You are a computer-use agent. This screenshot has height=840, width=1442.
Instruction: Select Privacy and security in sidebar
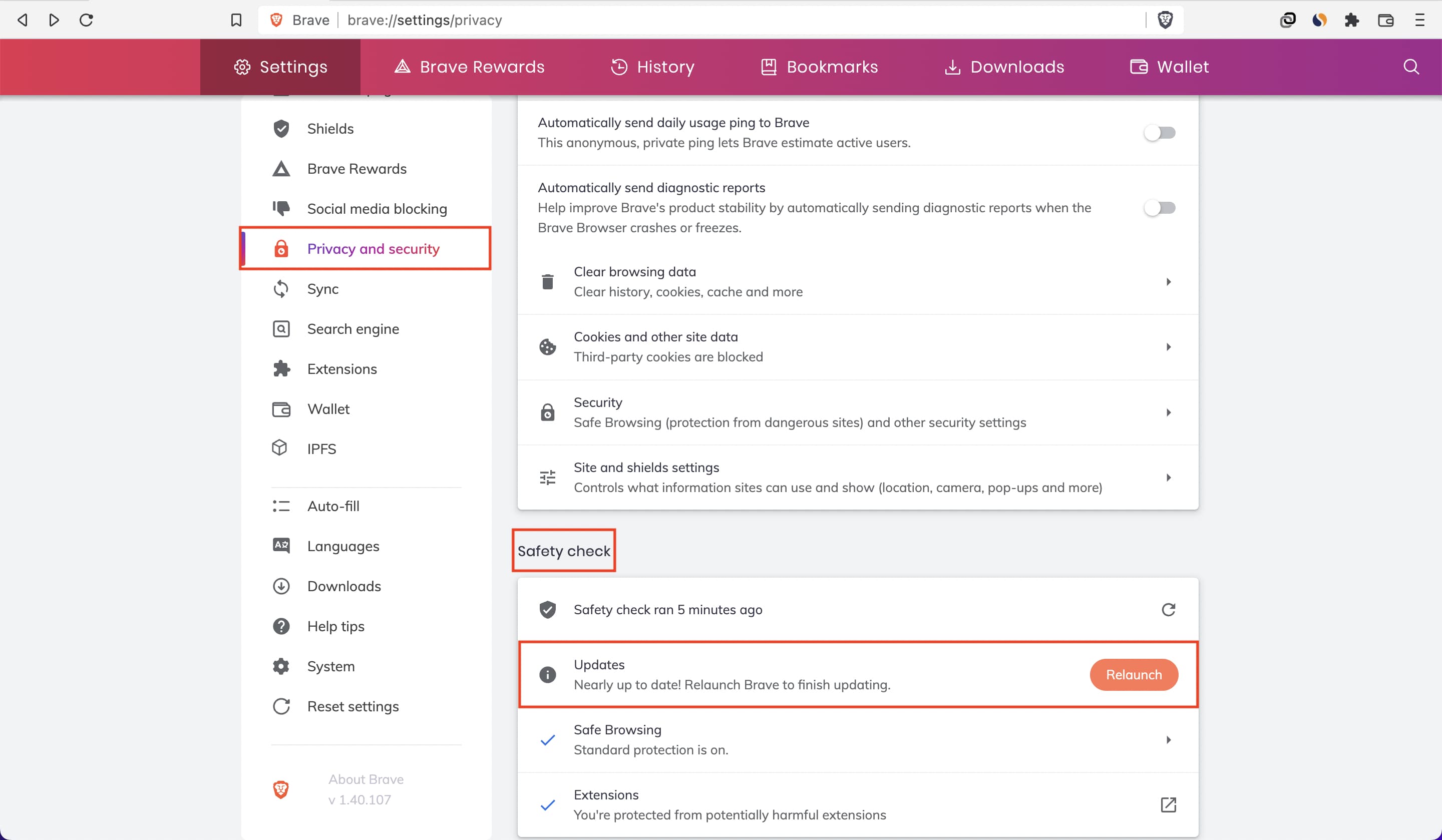pyautogui.click(x=366, y=249)
